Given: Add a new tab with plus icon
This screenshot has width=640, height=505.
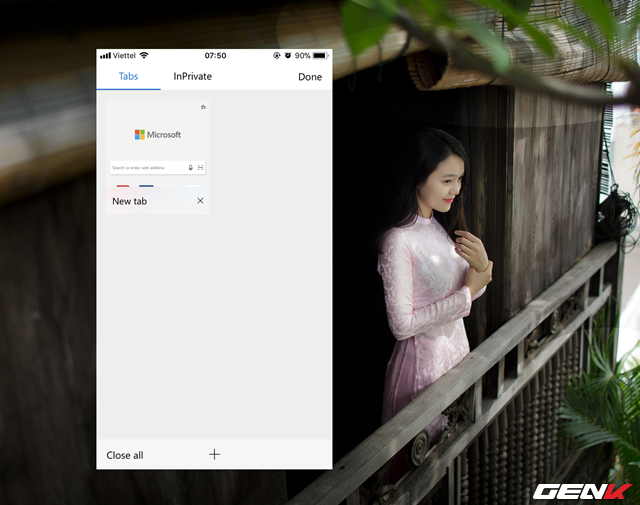Looking at the screenshot, I should [214, 454].
